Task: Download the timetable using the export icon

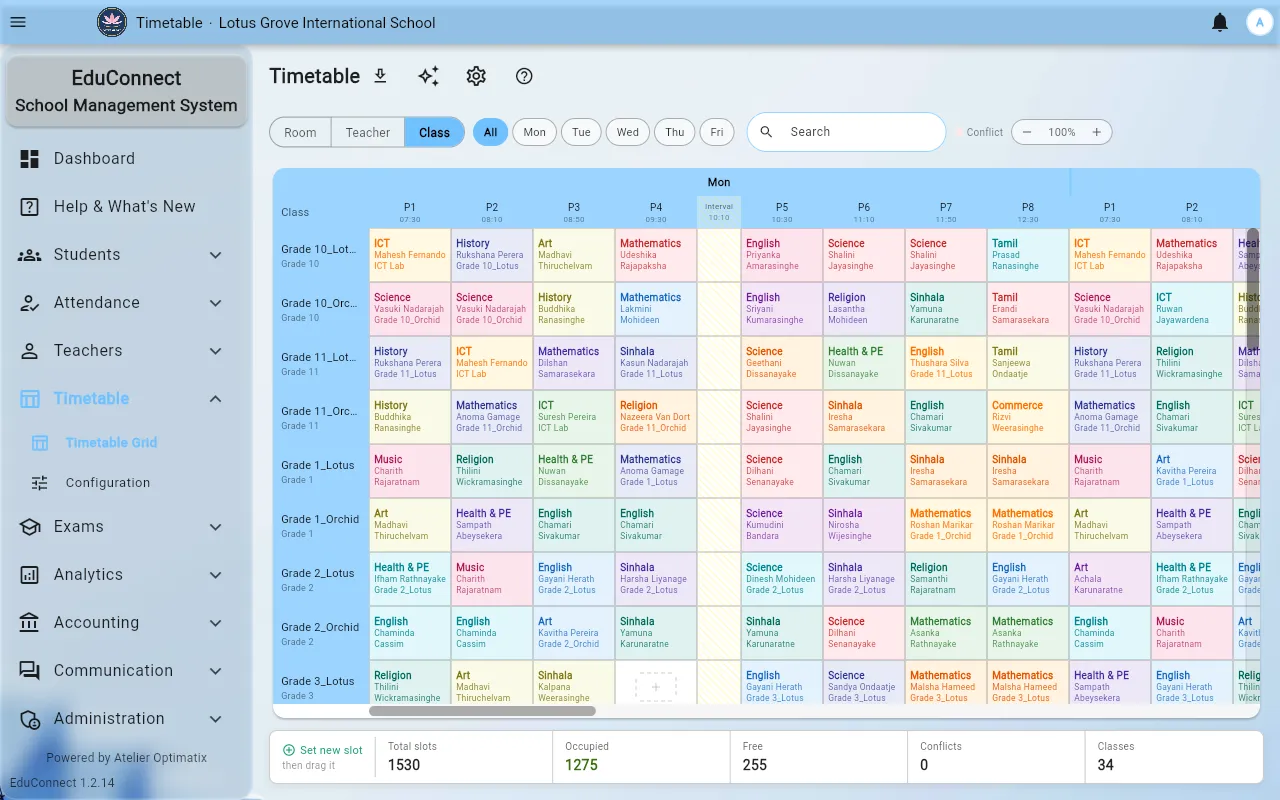Action: coord(380,76)
